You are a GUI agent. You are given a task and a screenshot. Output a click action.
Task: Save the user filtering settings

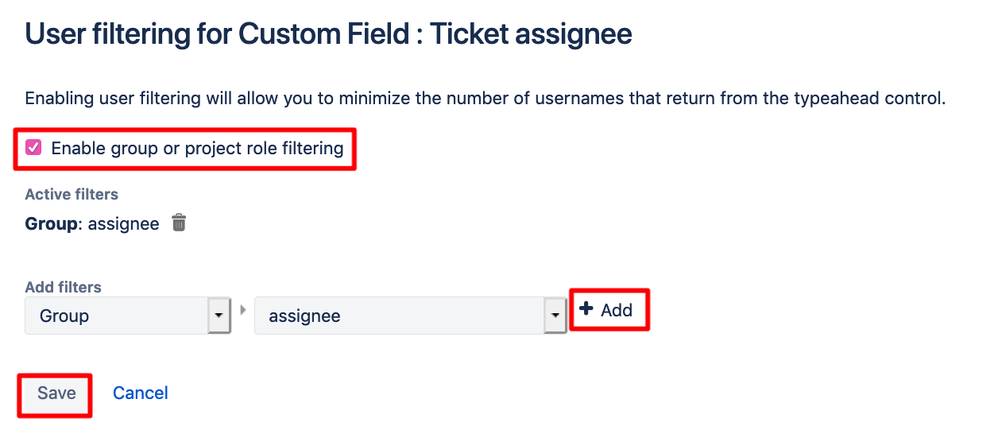(56, 393)
